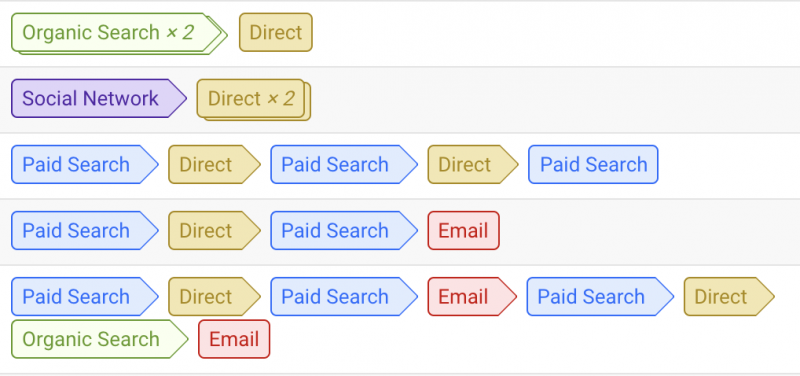Click first Direct chip in third row
This screenshot has height=376, width=800.
point(214,164)
